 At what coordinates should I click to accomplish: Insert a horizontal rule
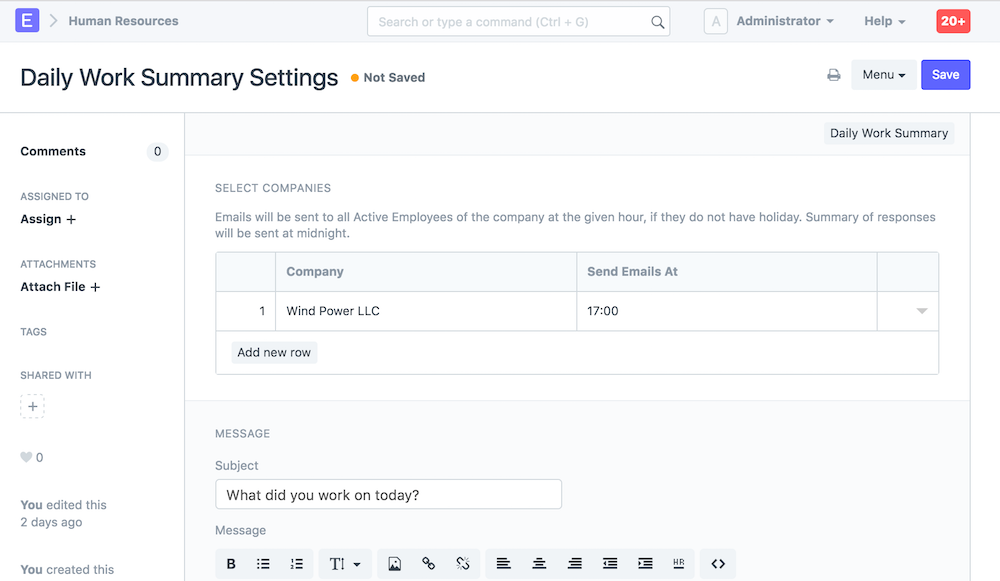pyautogui.click(x=679, y=564)
